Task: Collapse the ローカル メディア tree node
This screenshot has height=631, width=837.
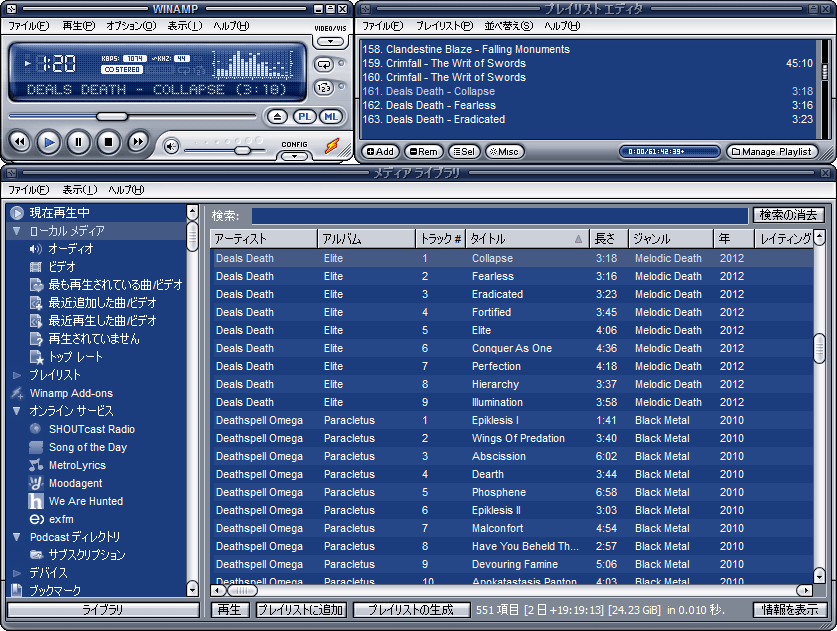Action: click(x=17, y=231)
